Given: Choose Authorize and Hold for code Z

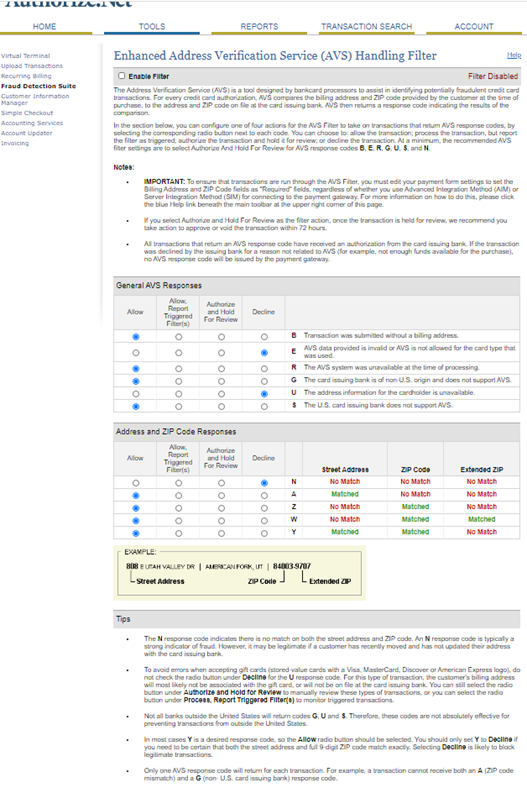Looking at the screenshot, I should click(221, 508).
